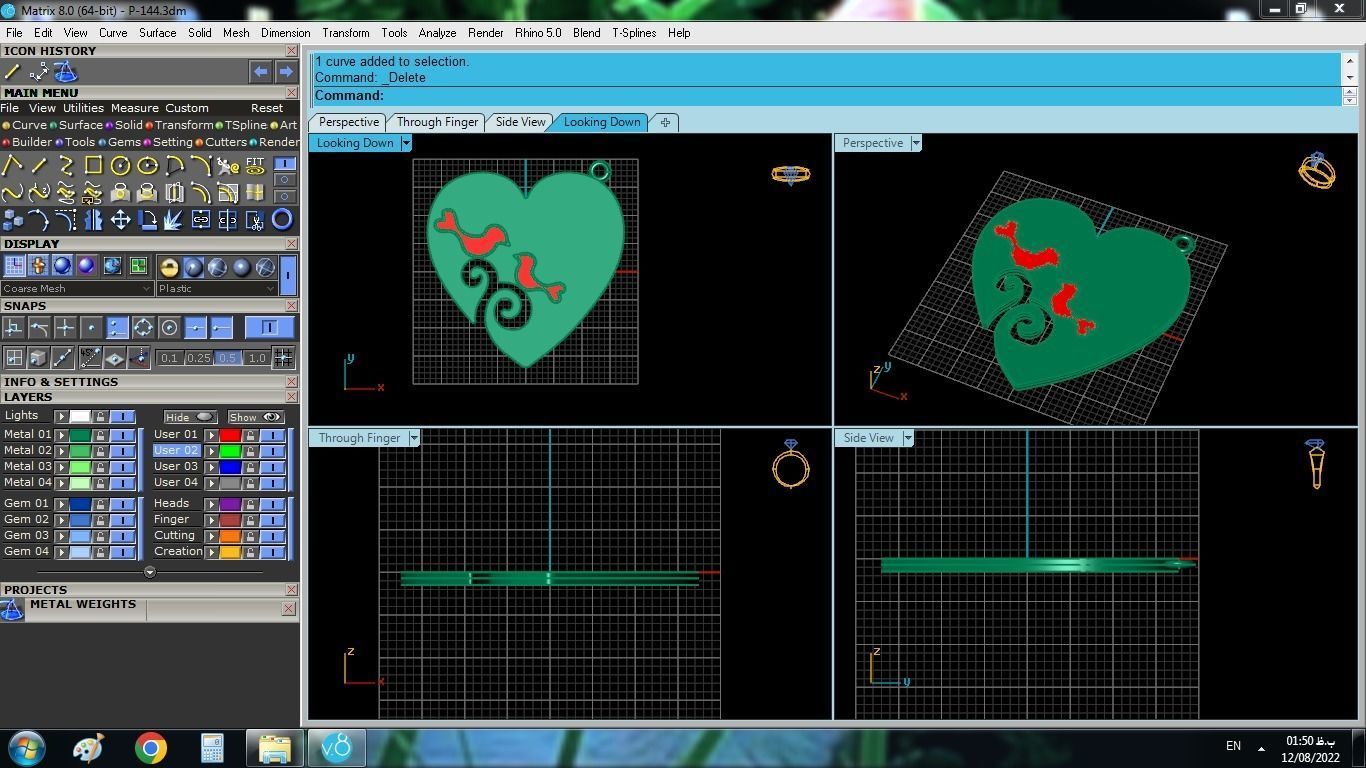Click the ring icon in Through Finger viewport

(x=791, y=465)
